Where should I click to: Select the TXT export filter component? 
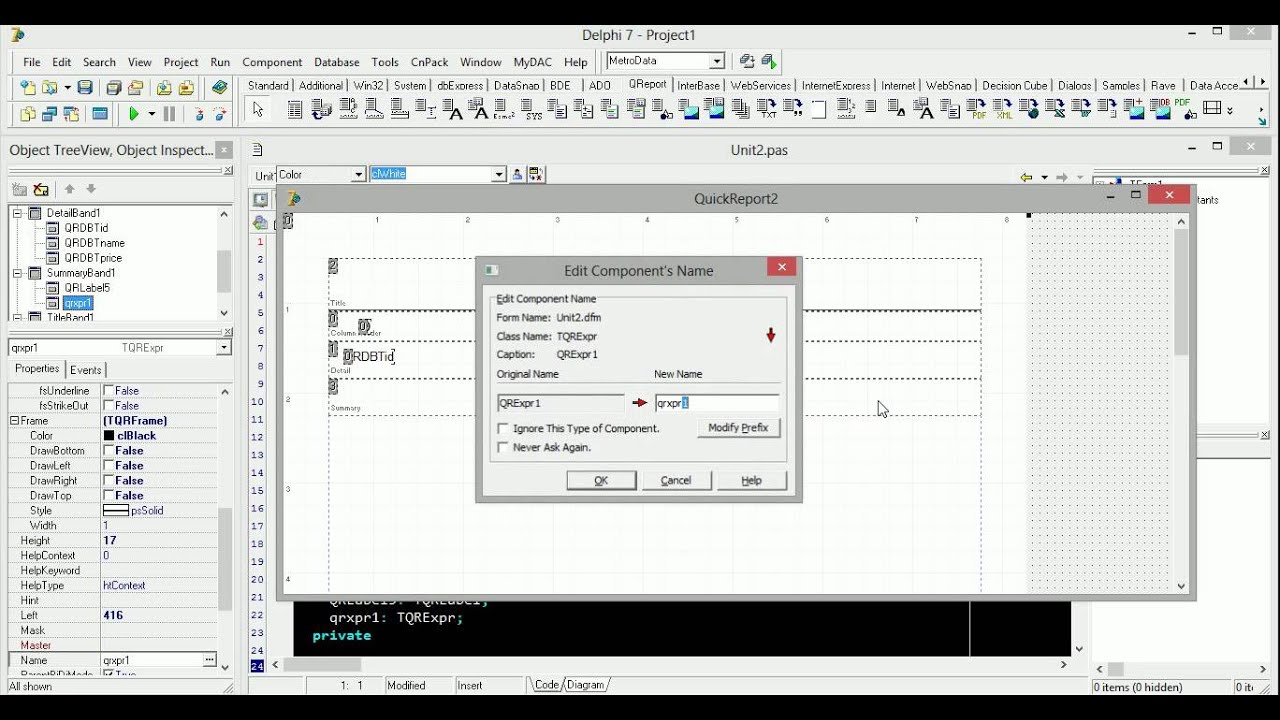(x=768, y=110)
